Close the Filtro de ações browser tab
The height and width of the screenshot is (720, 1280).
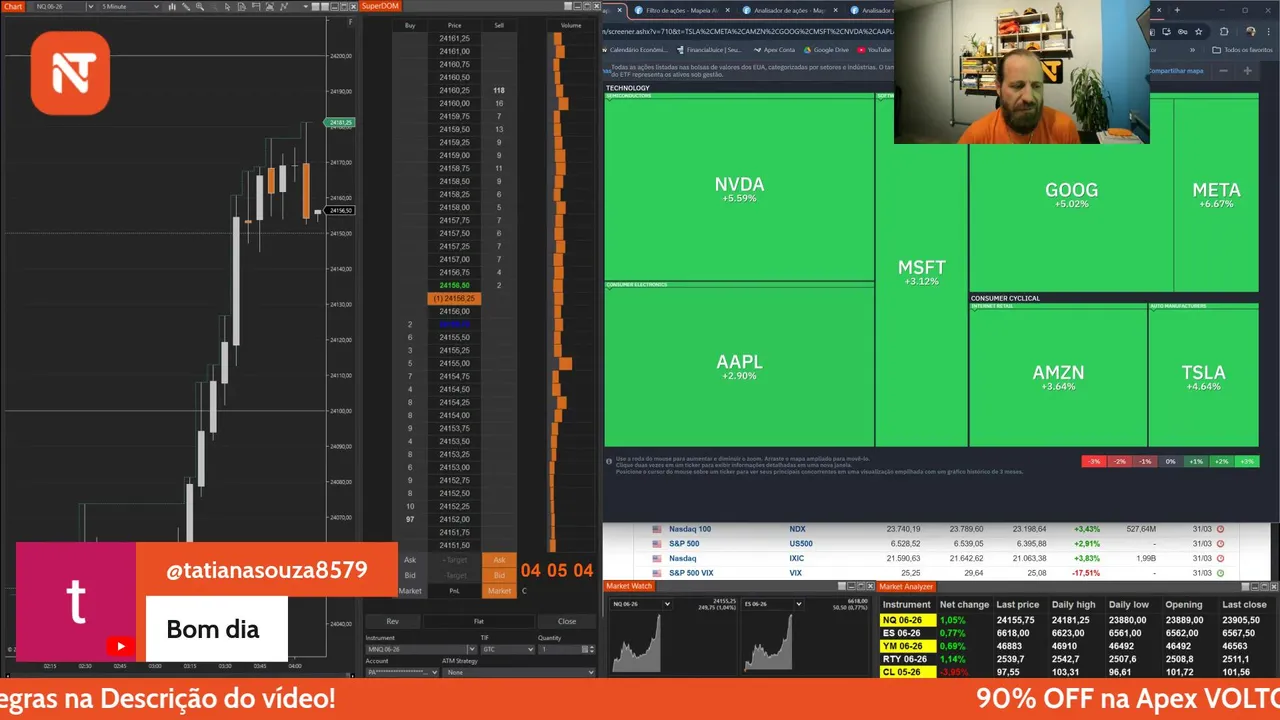tap(727, 10)
